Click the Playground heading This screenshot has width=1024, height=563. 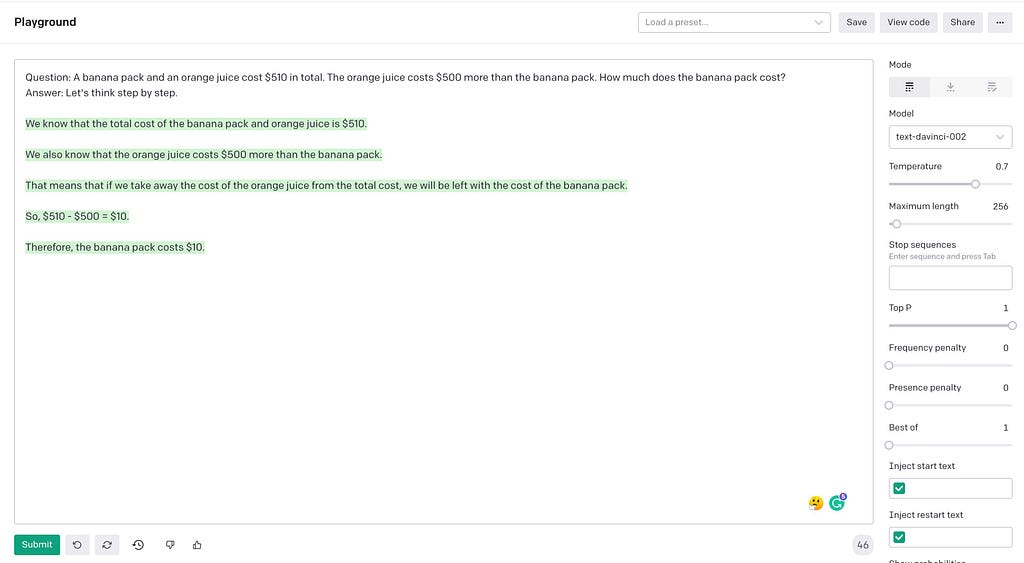[x=45, y=22]
